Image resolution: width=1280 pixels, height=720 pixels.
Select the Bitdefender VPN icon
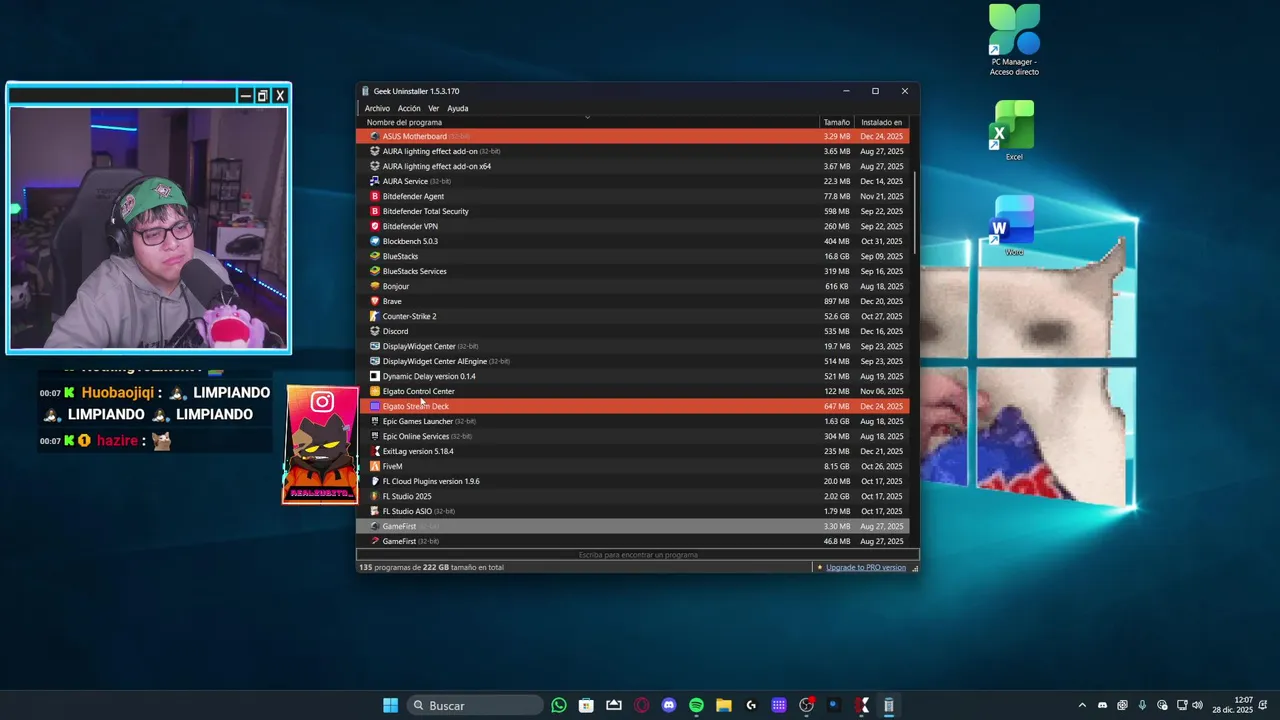pyautogui.click(x=375, y=226)
